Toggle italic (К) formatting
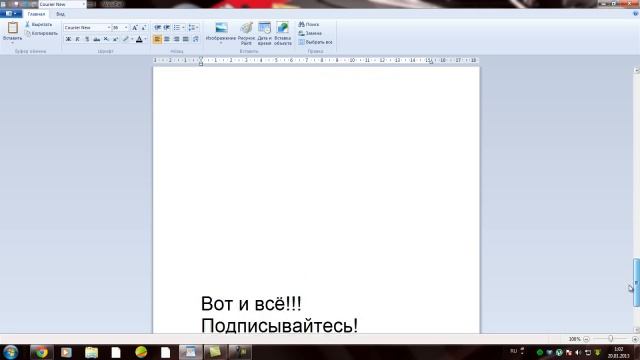This screenshot has height=360, width=640. pyautogui.click(x=78, y=39)
